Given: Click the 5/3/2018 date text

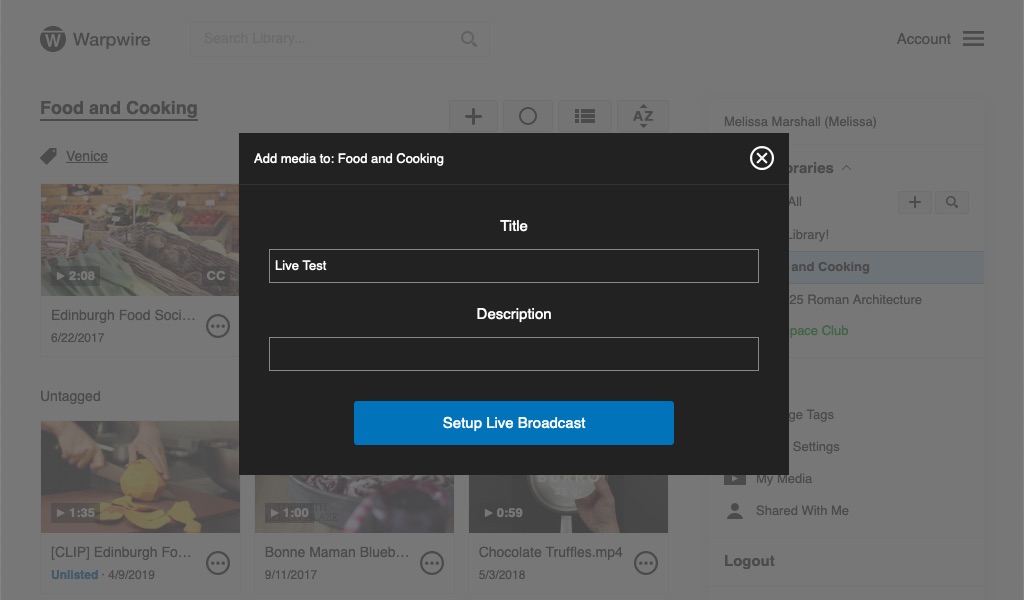Looking at the screenshot, I should [x=502, y=575].
